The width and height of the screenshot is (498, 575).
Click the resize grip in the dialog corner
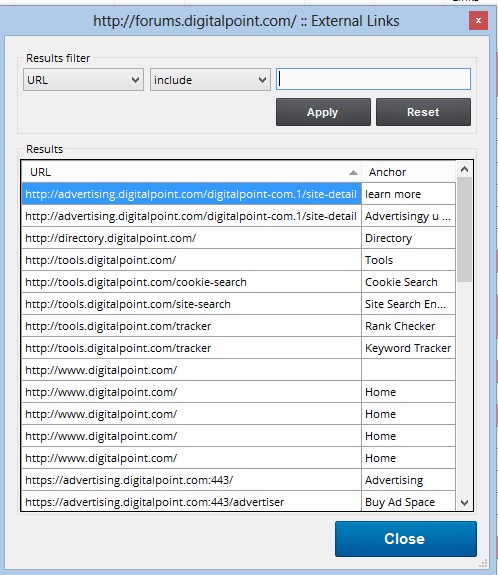[483, 563]
